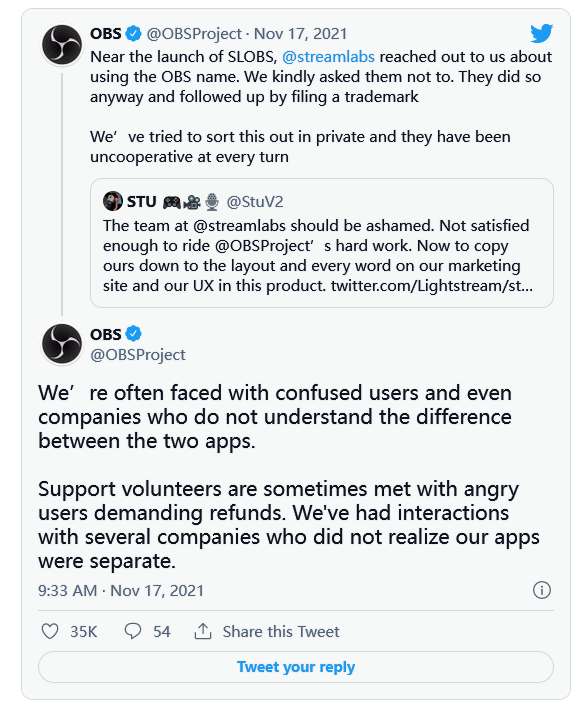Screen dimensions: 584x710
Task: Click the reply speech bubble icon
Action: coord(133,631)
